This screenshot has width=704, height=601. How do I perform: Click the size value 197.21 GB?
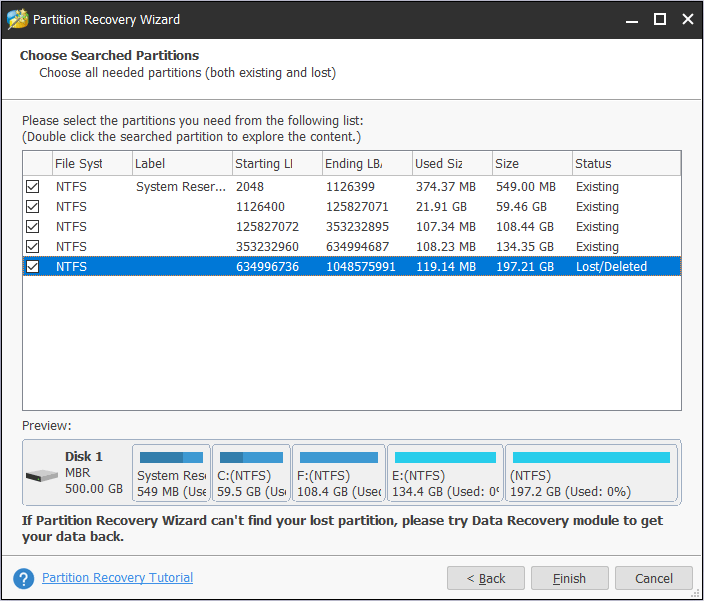coord(525,267)
